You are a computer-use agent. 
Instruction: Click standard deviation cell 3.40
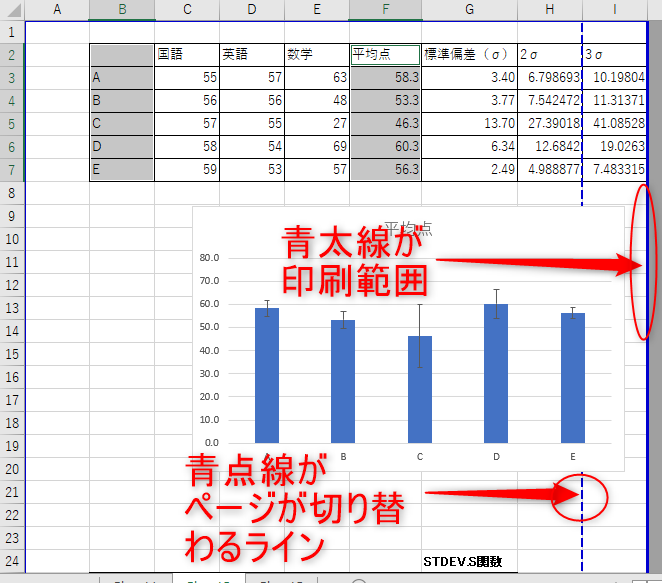pyautogui.click(x=469, y=78)
